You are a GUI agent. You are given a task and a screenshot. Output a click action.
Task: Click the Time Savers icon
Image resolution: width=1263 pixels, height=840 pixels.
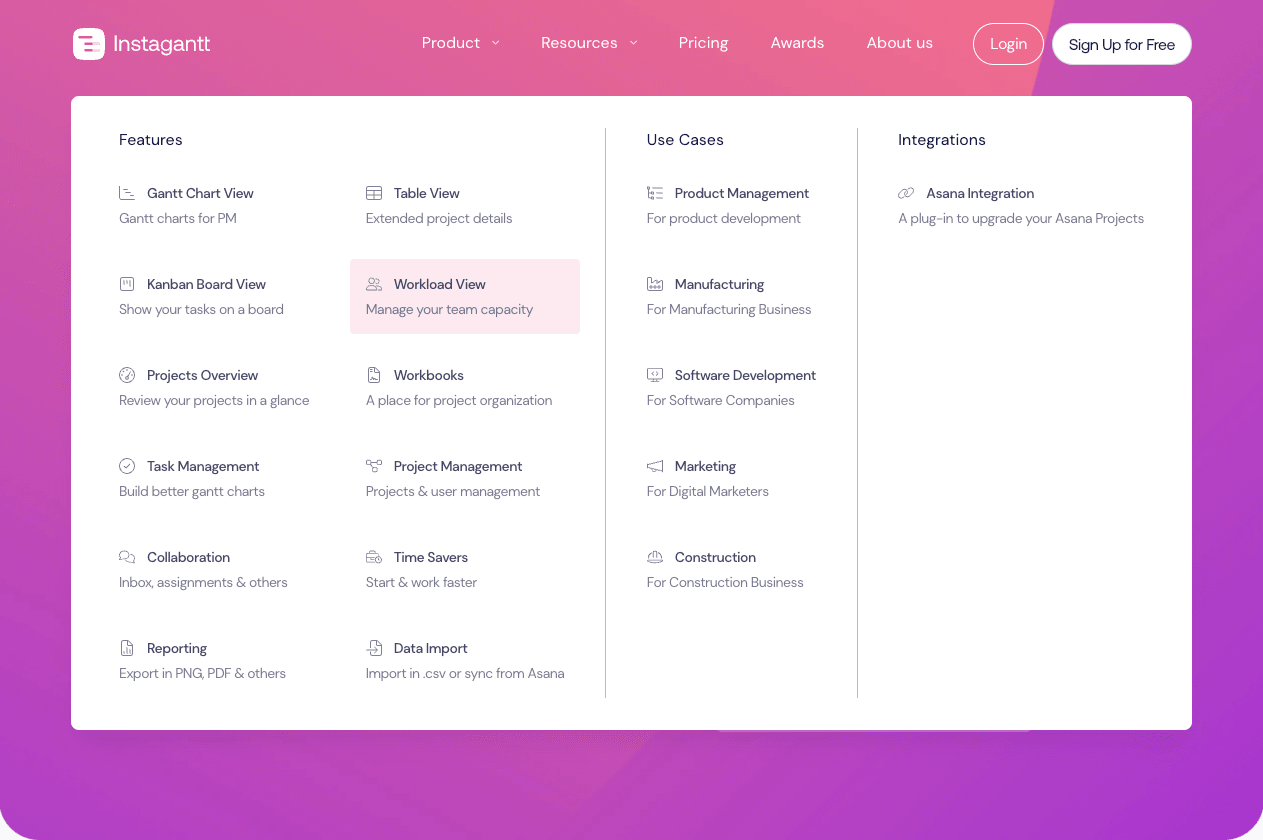(374, 557)
